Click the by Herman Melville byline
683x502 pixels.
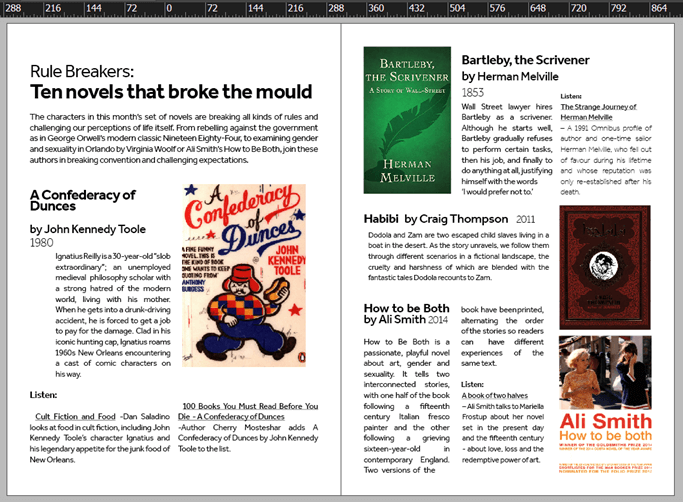tap(510, 77)
